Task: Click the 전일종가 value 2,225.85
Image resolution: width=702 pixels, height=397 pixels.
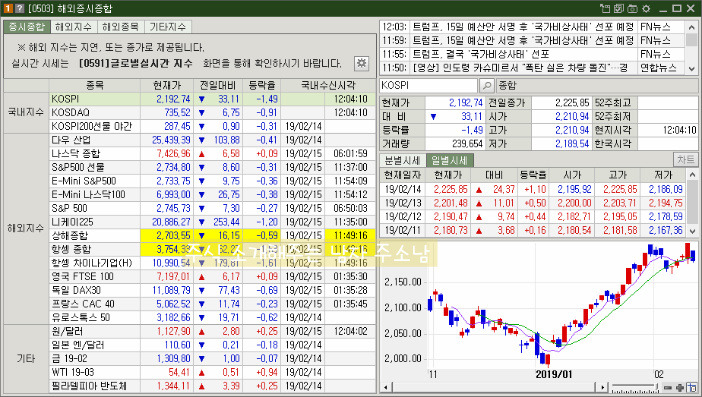Action: [572, 103]
